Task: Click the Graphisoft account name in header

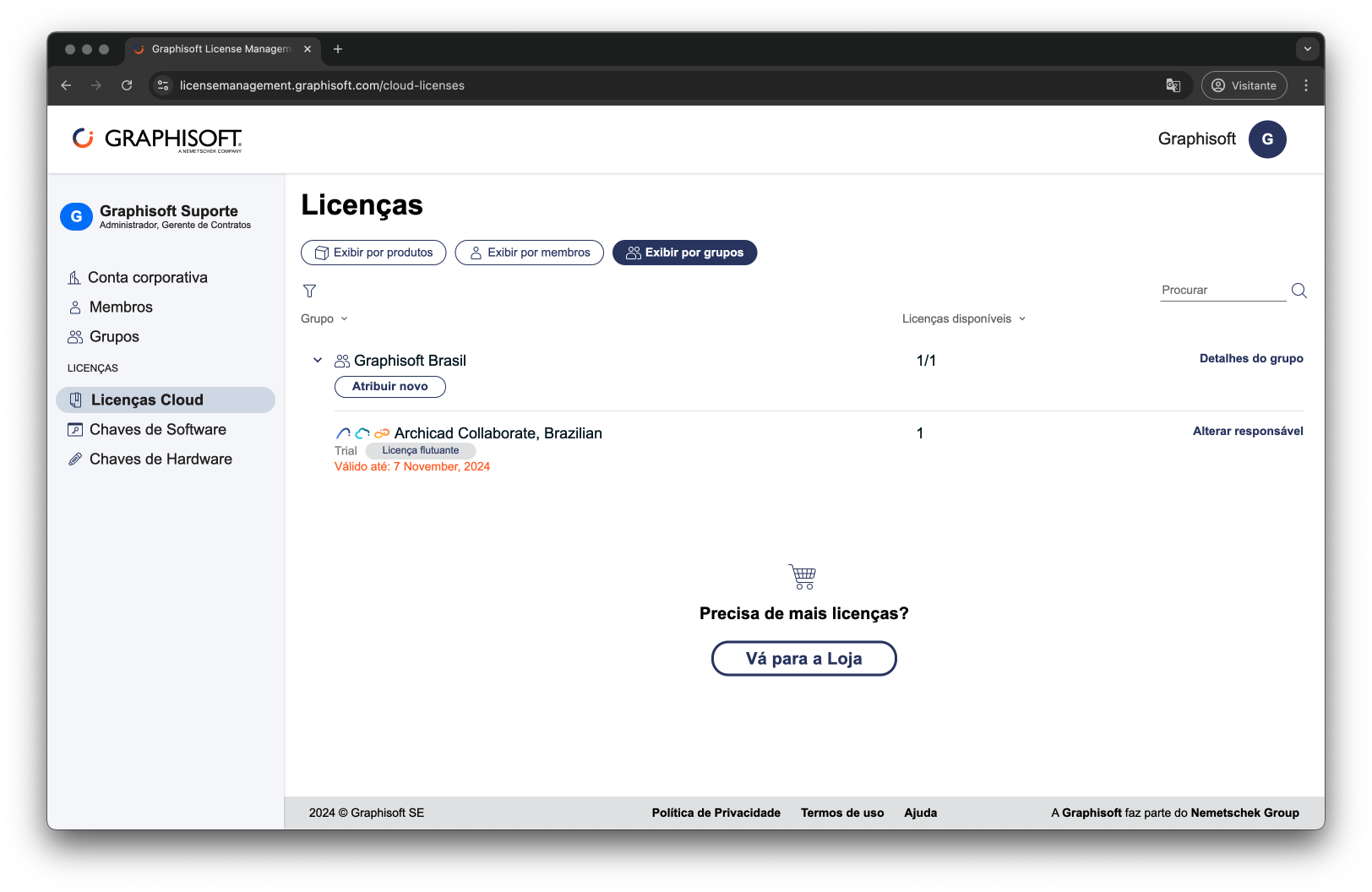Action: pyautogui.click(x=1196, y=139)
